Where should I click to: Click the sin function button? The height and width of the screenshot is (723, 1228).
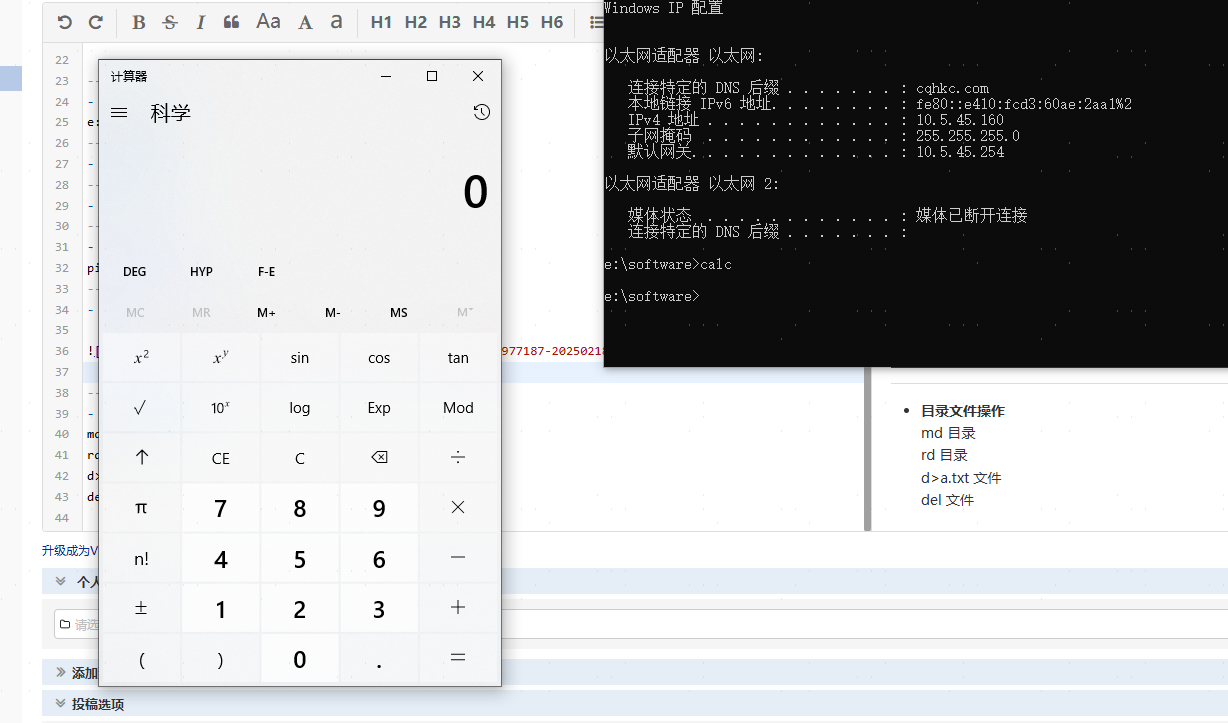click(x=300, y=358)
